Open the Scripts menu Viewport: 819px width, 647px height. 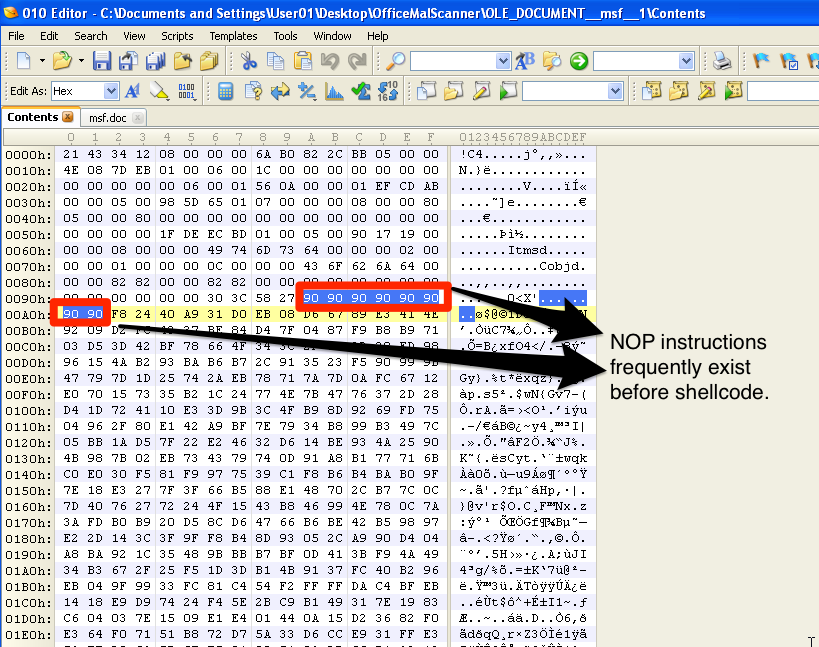click(177, 36)
